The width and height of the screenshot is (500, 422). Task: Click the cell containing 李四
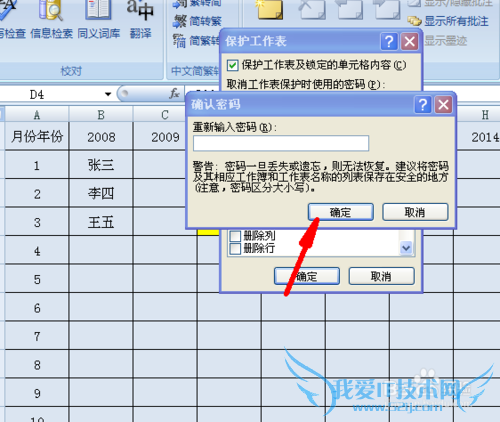101,193
